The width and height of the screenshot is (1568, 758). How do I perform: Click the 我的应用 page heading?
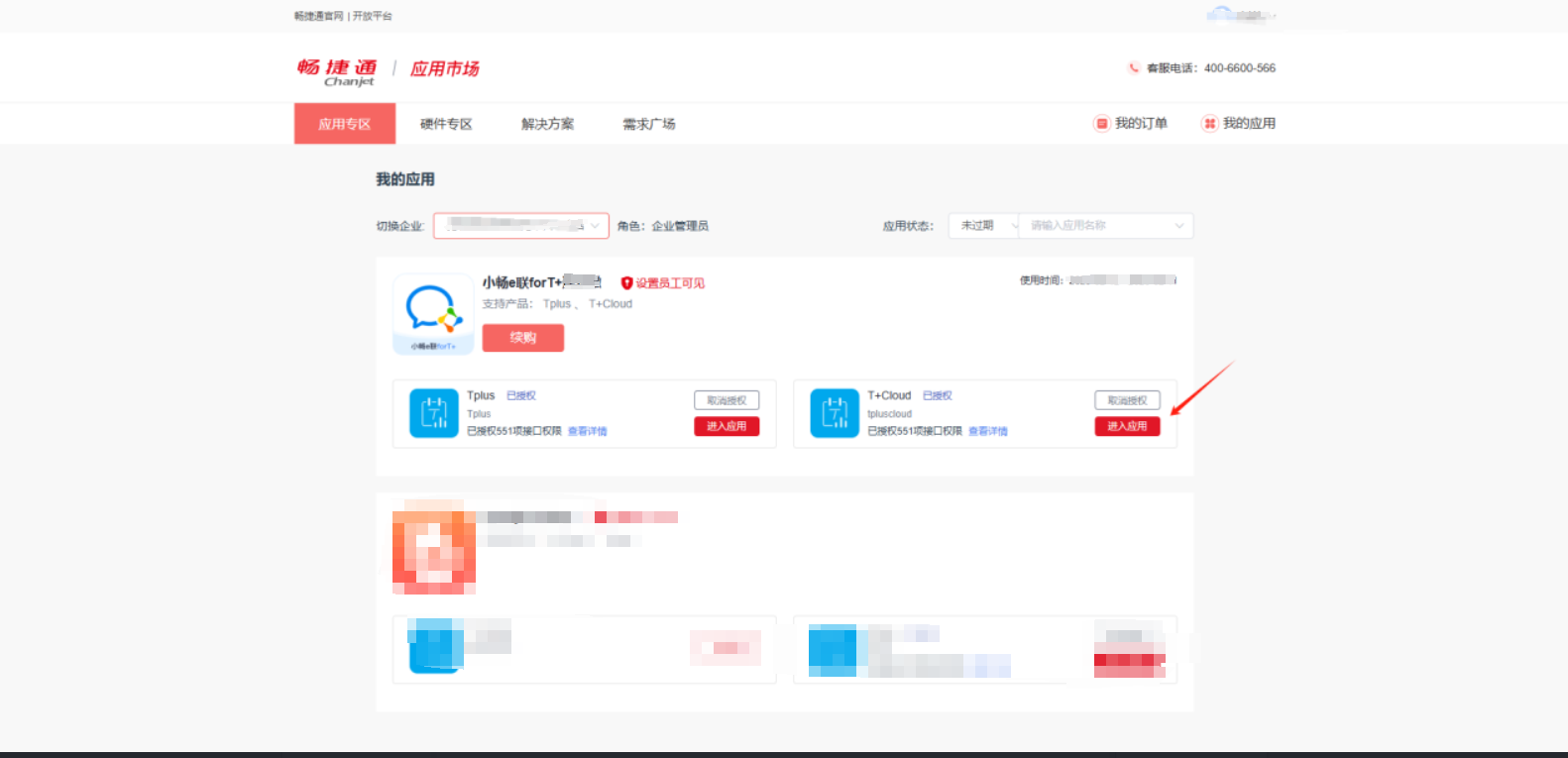(405, 179)
